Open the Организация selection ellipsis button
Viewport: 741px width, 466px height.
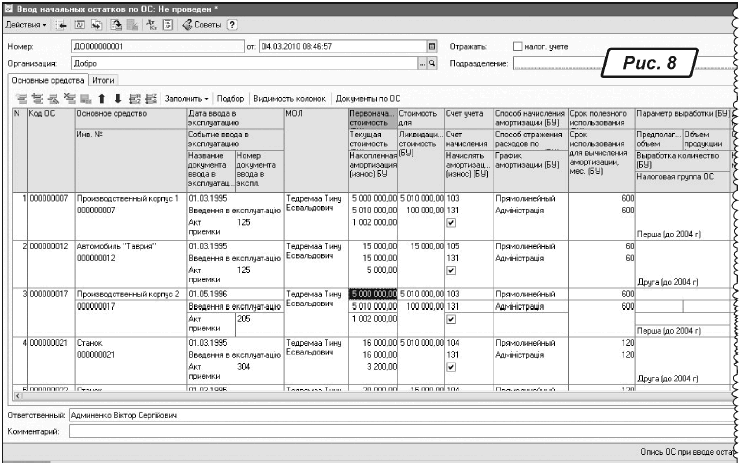click(422, 62)
